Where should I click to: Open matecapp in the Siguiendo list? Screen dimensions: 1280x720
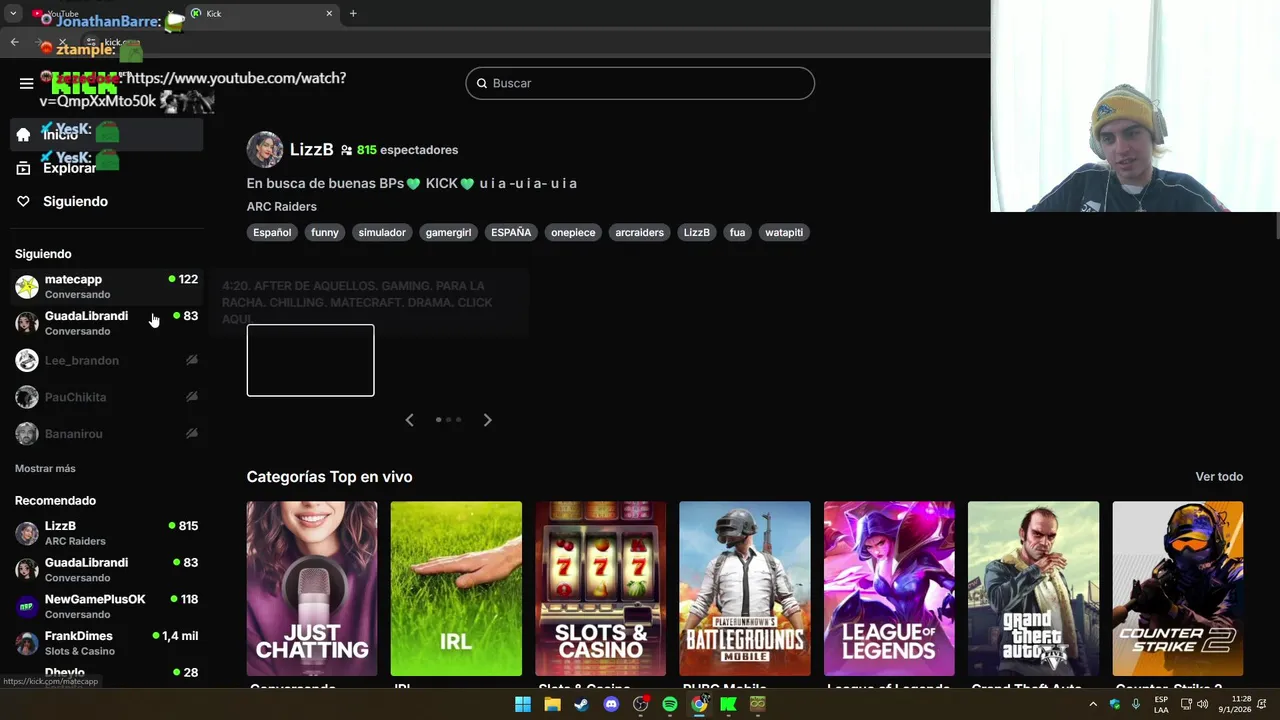pyautogui.click(x=106, y=286)
